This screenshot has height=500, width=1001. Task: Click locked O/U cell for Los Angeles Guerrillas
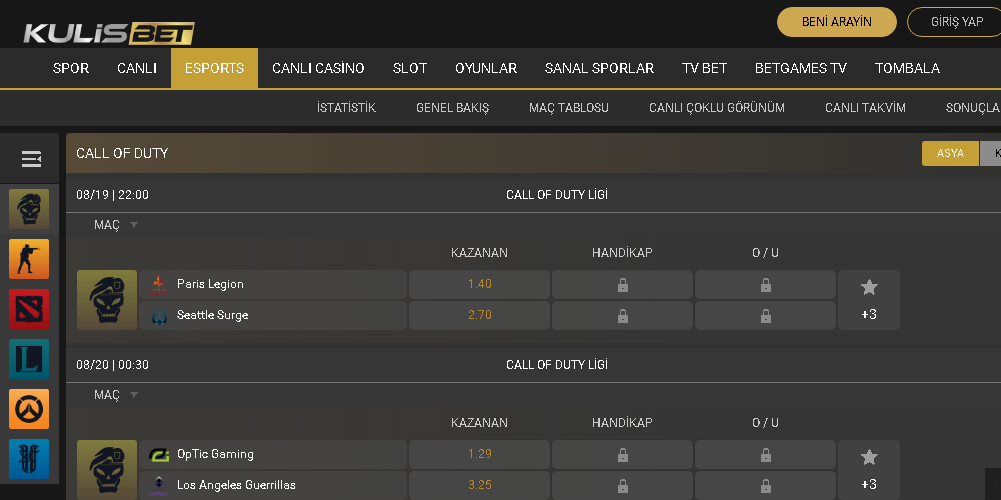click(x=765, y=485)
